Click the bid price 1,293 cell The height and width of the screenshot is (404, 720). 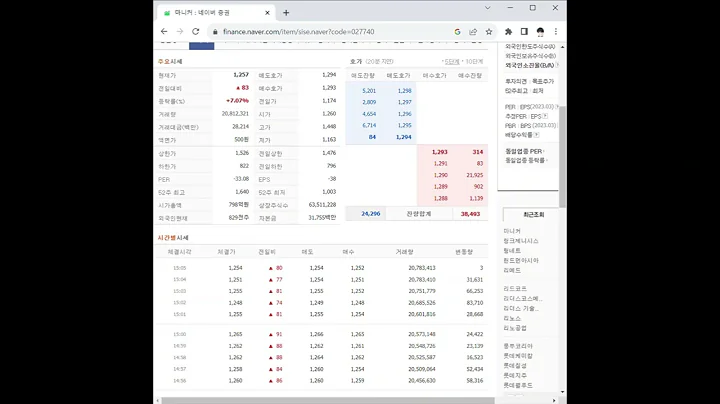(x=439, y=152)
